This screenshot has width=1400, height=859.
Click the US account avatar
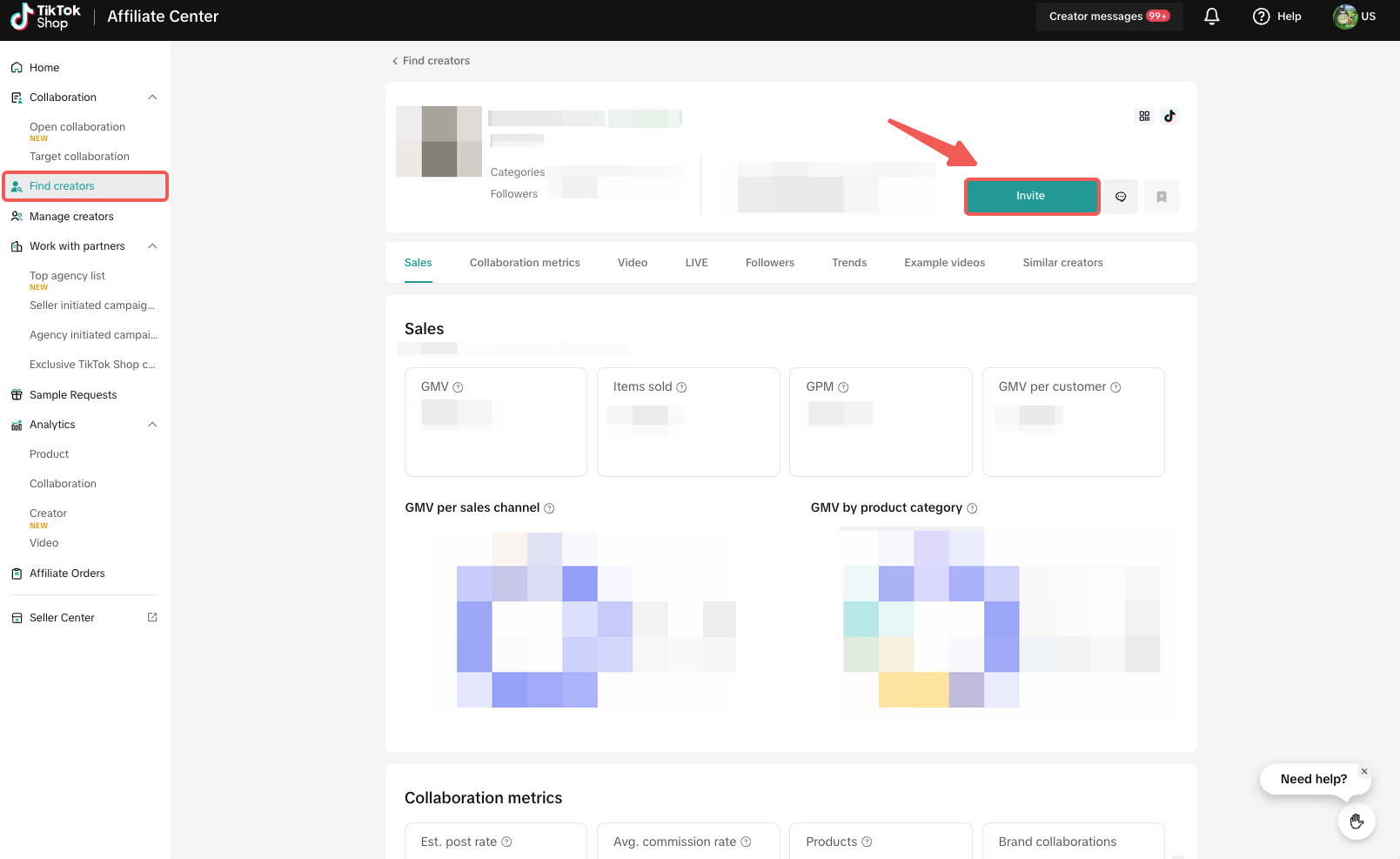1345,17
